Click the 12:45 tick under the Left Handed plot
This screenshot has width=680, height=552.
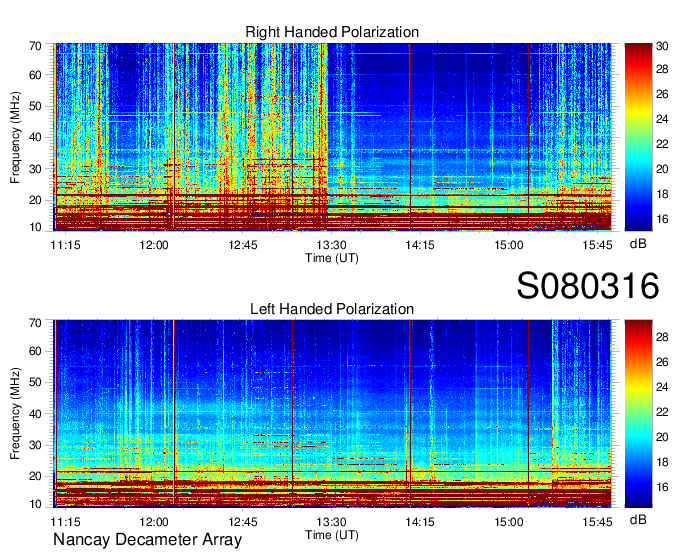coord(243,522)
